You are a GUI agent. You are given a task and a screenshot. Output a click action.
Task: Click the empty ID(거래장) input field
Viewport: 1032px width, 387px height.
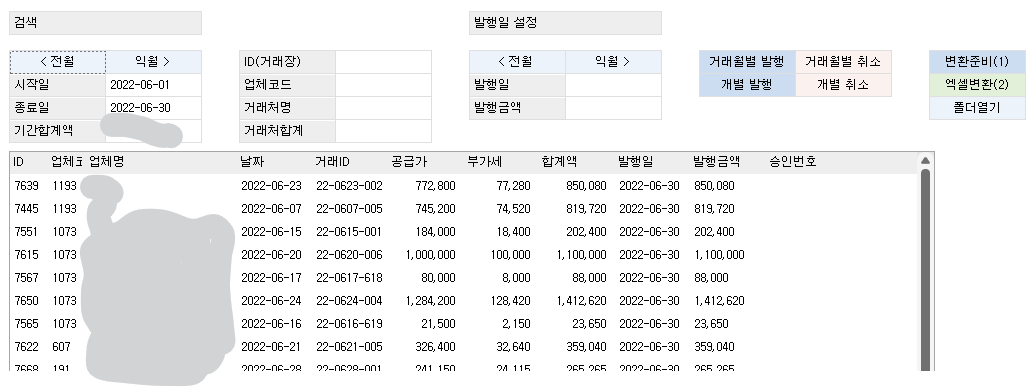(x=384, y=62)
